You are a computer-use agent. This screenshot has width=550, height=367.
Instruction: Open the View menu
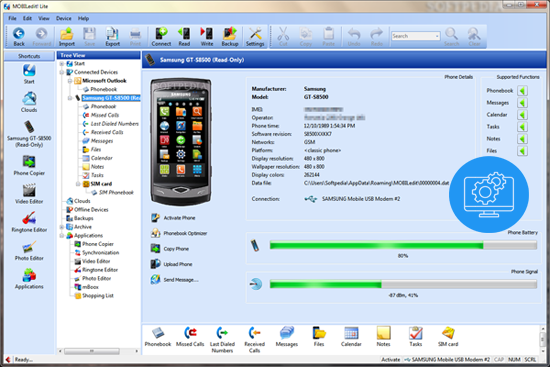[44, 18]
